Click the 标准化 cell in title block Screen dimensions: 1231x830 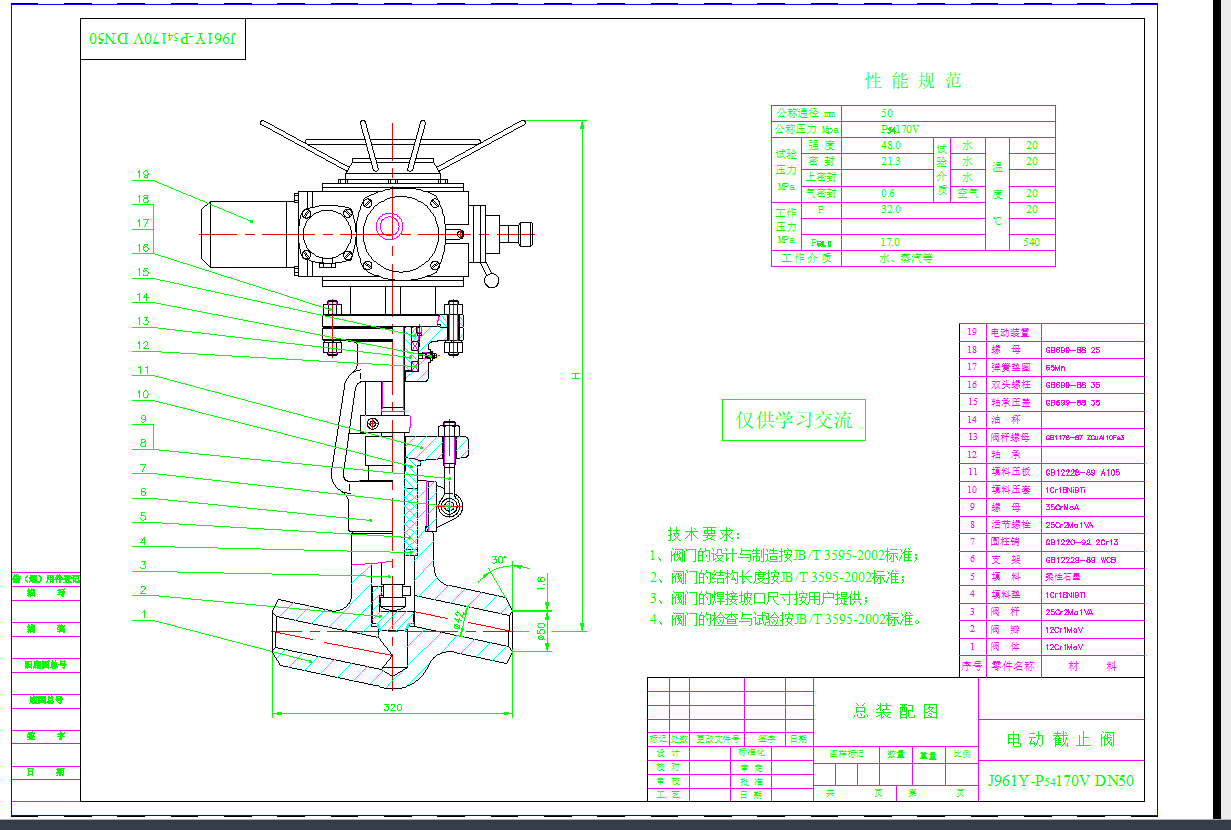click(751, 752)
